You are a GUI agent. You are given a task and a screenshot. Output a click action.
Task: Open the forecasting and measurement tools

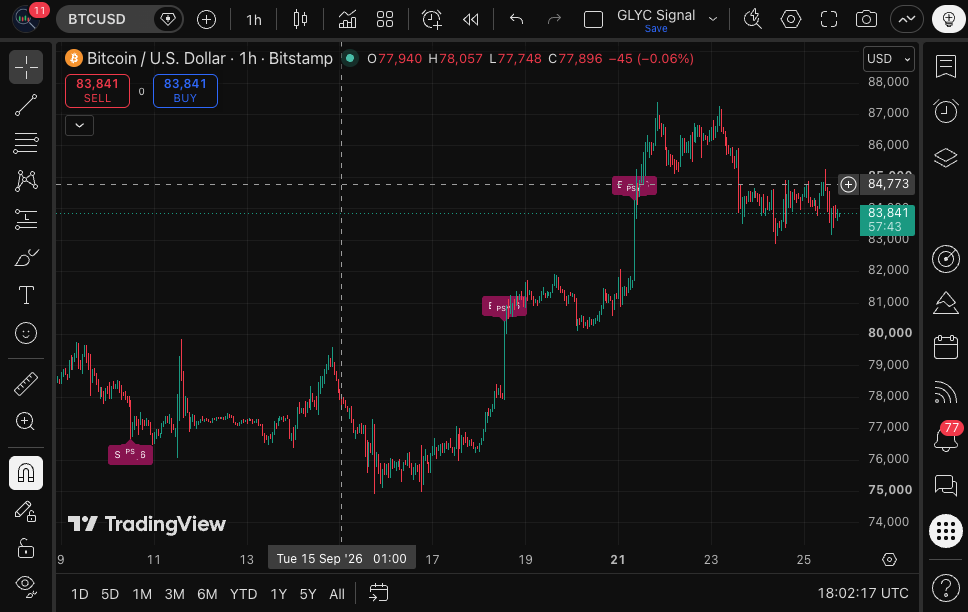(x=26, y=219)
